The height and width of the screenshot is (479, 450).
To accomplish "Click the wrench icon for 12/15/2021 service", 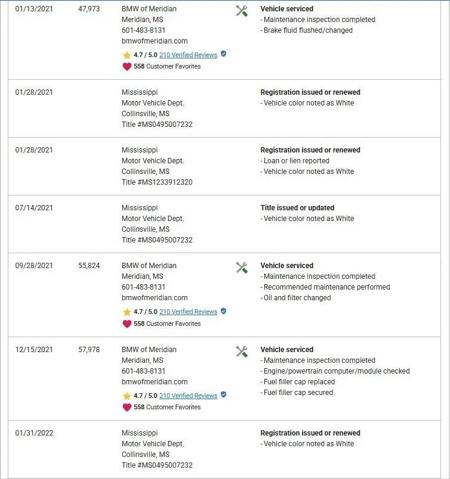I will (242, 352).
